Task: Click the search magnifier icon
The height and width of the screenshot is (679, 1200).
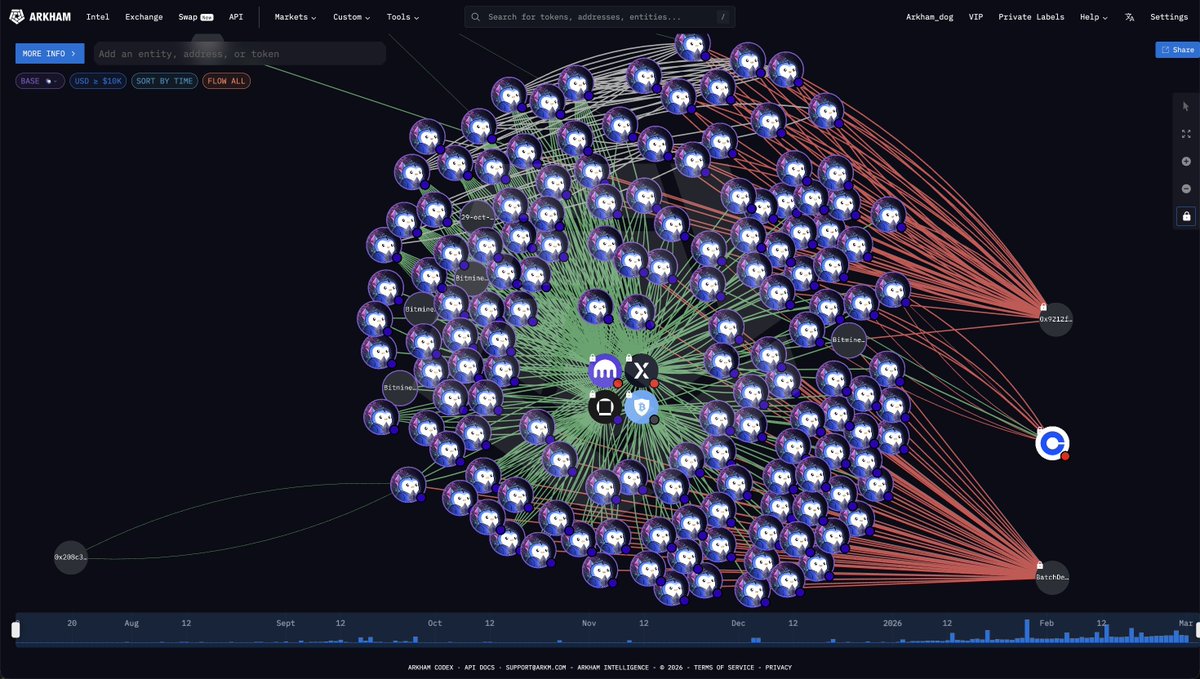Action: point(476,17)
